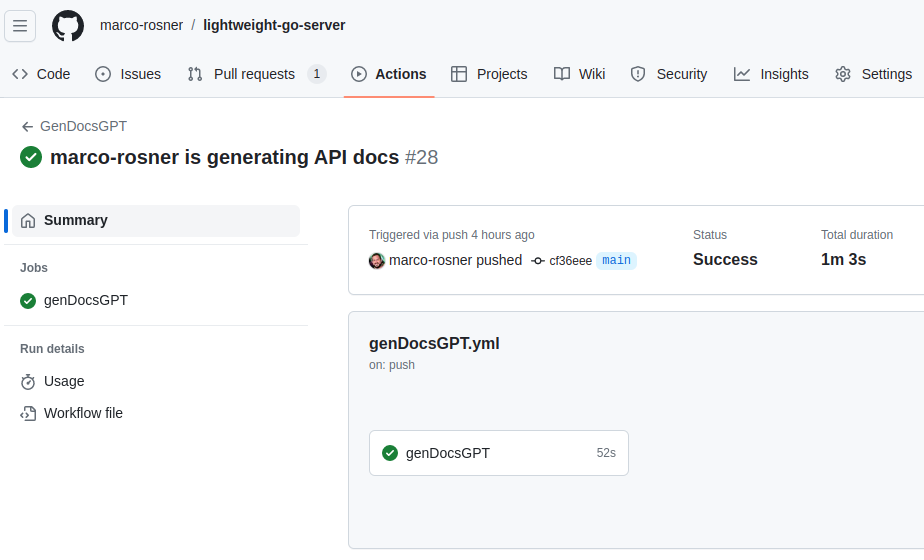The height and width of the screenshot is (560, 924).
Task: Open the genDocsGPT job card in graph
Action: (499, 453)
